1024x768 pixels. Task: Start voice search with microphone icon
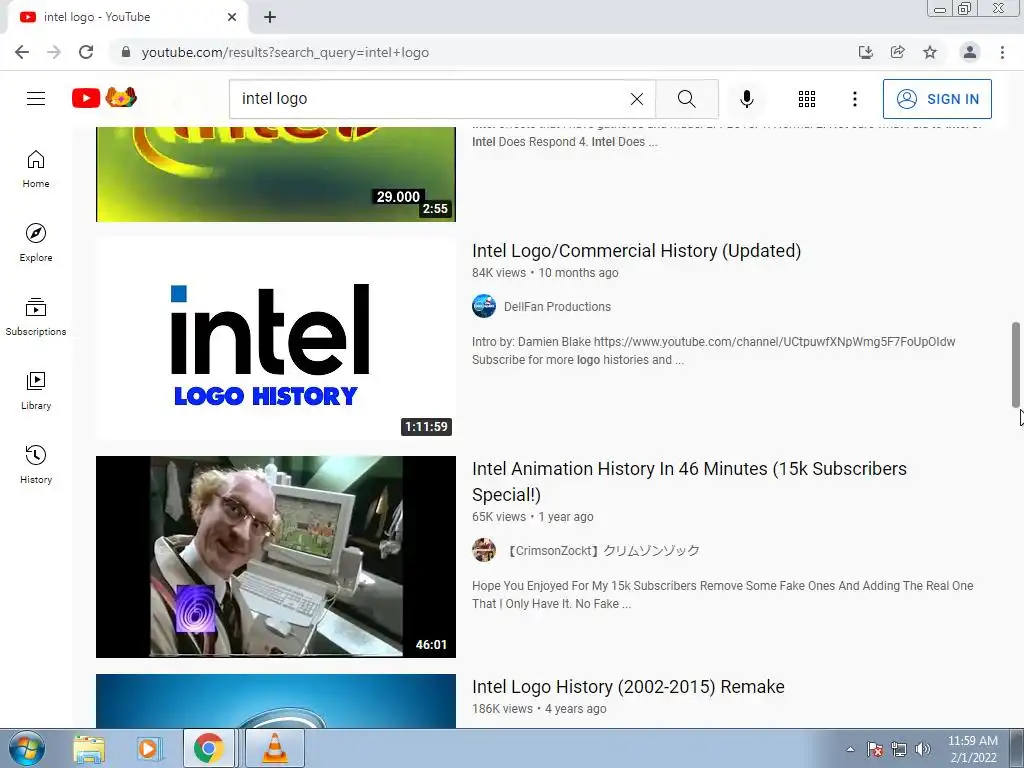click(x=746, y=99)
